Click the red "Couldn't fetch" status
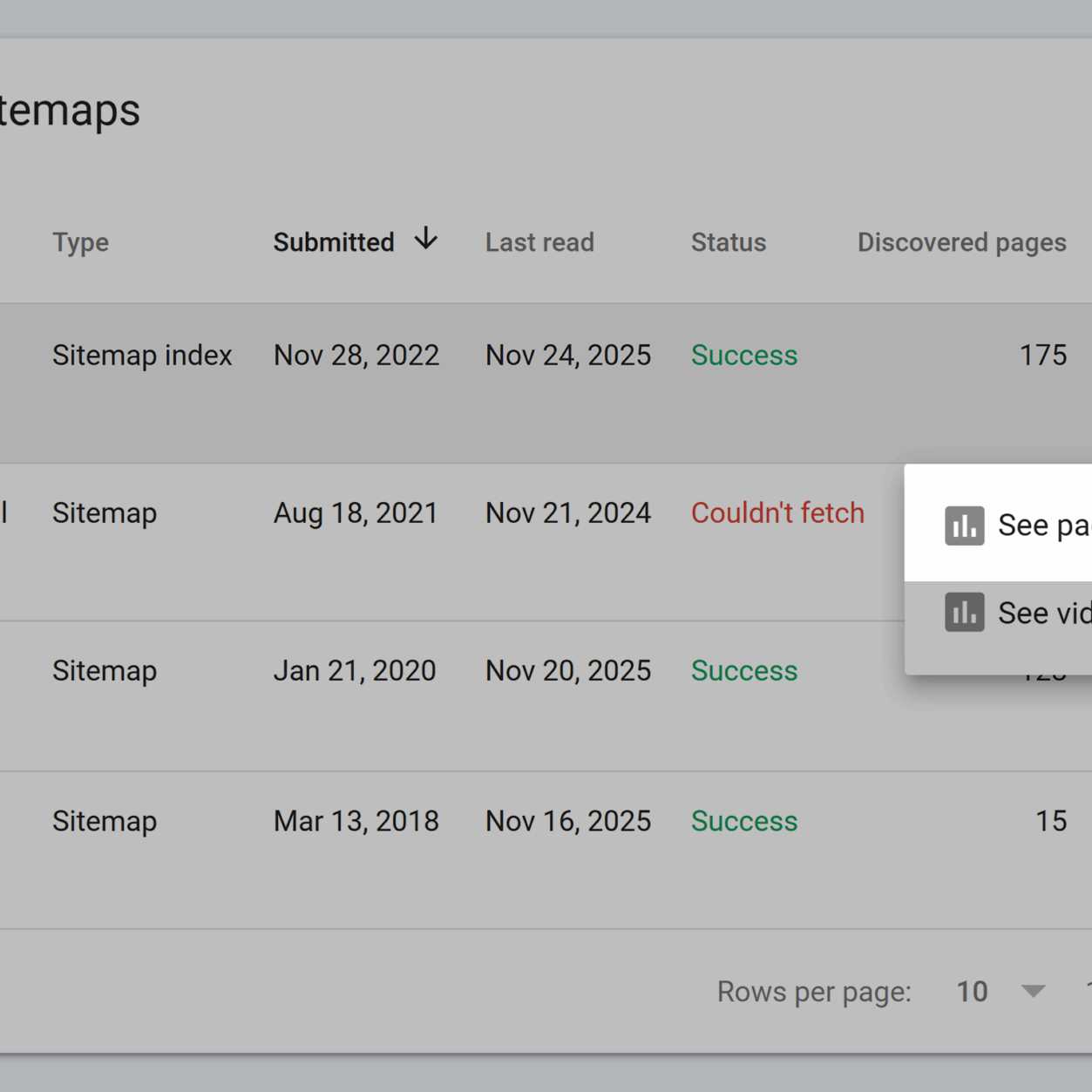This screenshot has width=1092, height=1092. pyautogui.click(x=777, y=513)
